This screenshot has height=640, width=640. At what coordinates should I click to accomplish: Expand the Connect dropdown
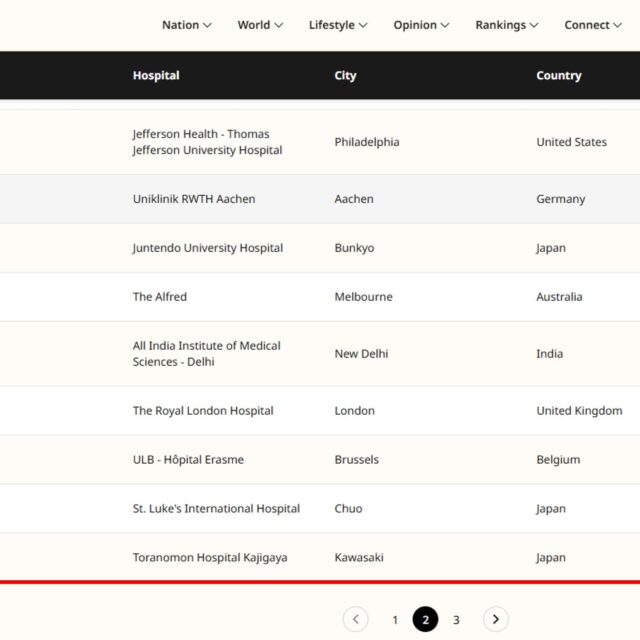click(x=593, y=25)
